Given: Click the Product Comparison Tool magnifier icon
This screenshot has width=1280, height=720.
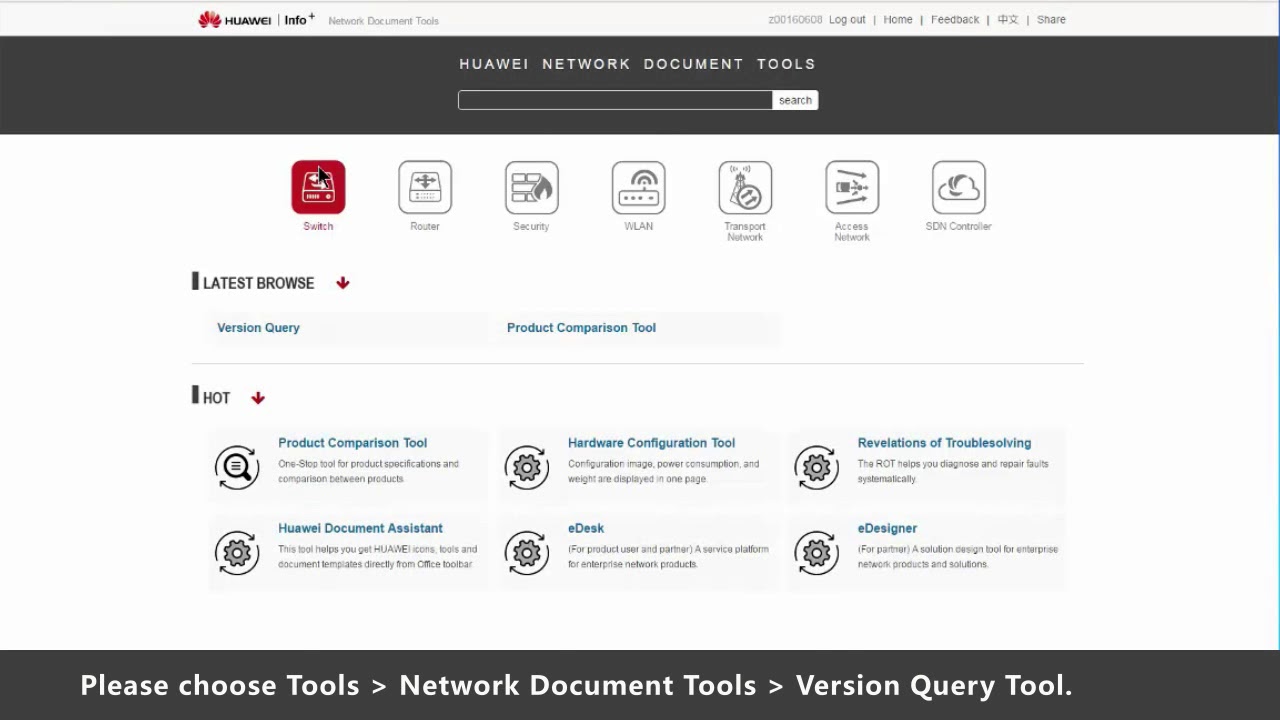Looking at the screenshot, I should tap(237, 467).
